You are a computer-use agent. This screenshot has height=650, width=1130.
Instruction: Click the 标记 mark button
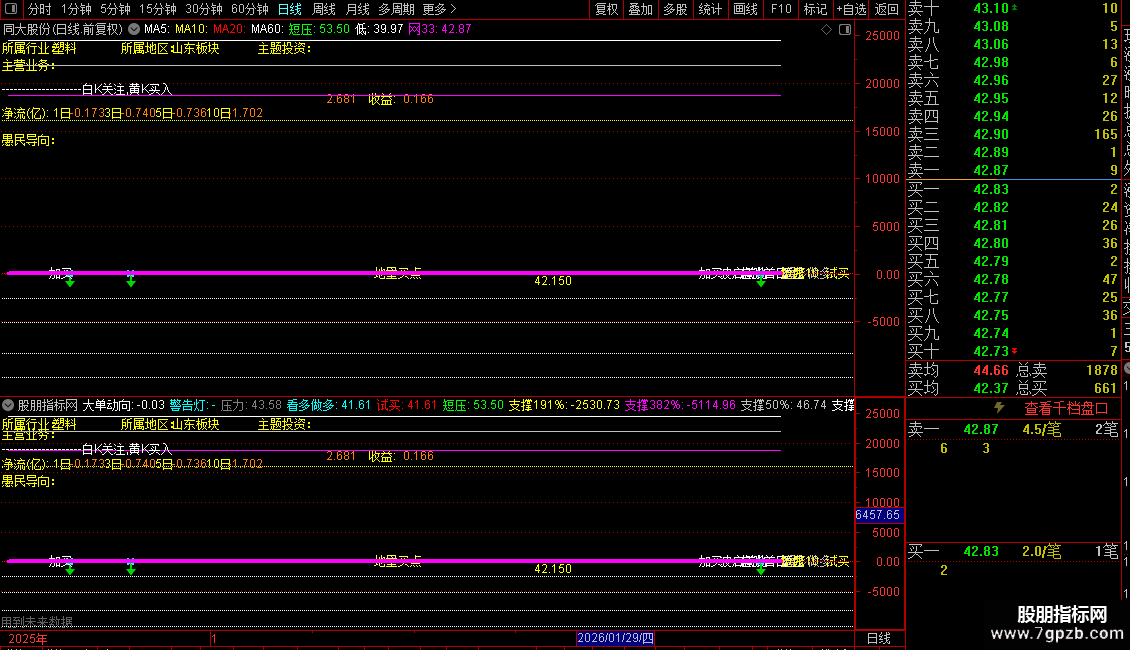tap(815, 9)
